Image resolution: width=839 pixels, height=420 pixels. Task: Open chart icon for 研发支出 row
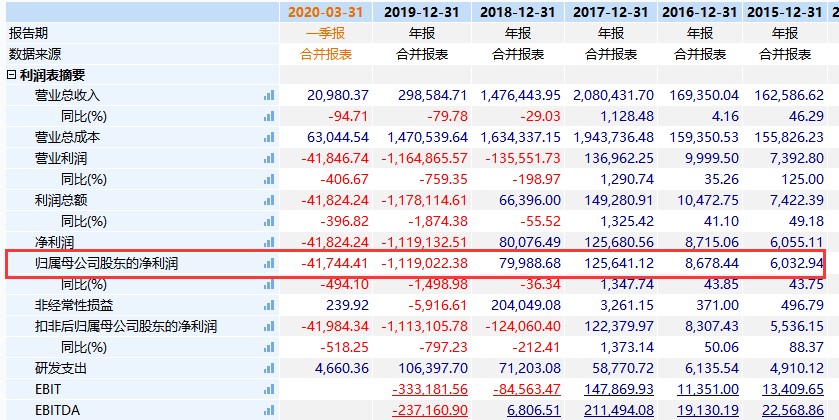pos(269,369)
